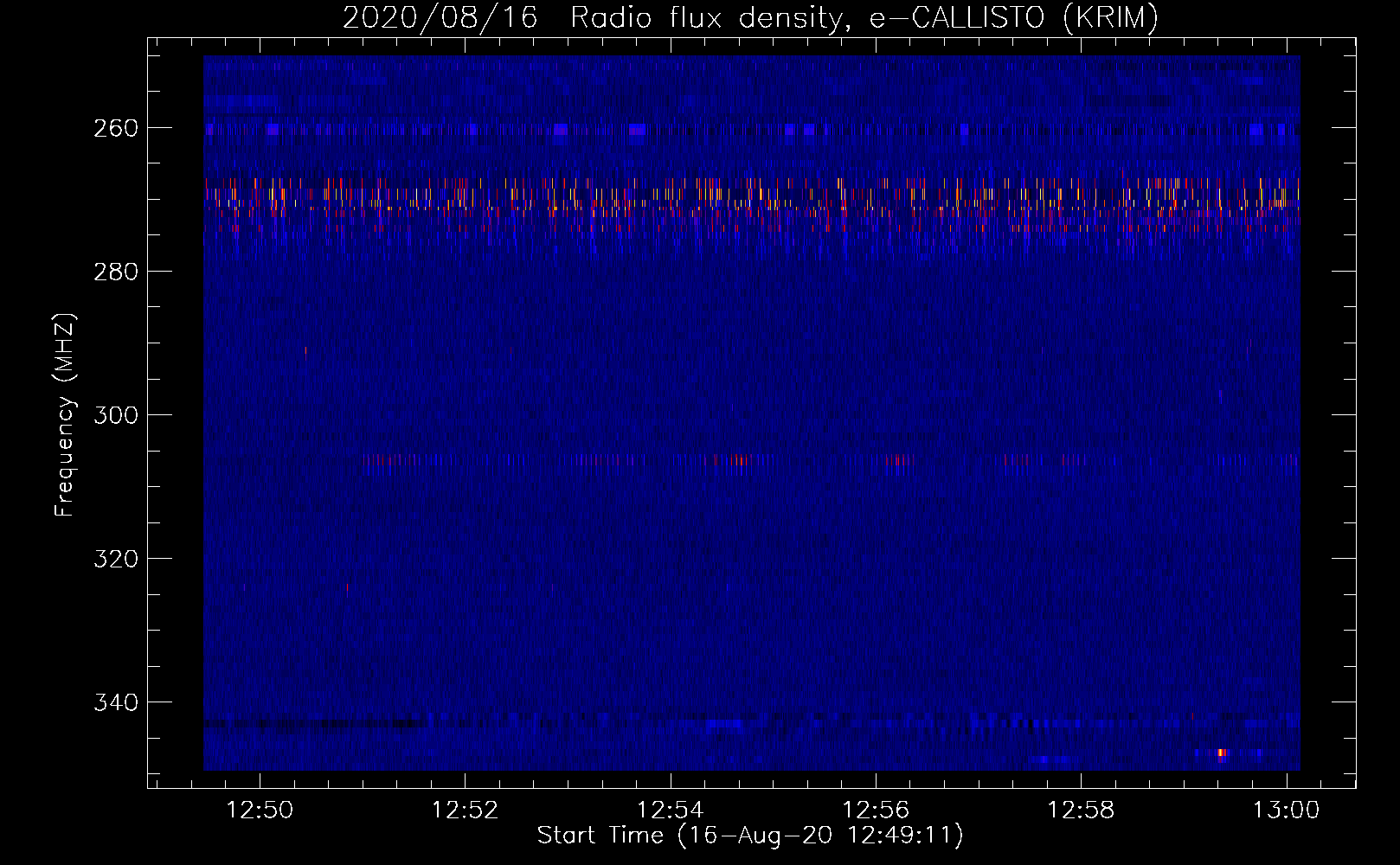
Task: Click the 12:52 time tick label
Action: point(466,811)
